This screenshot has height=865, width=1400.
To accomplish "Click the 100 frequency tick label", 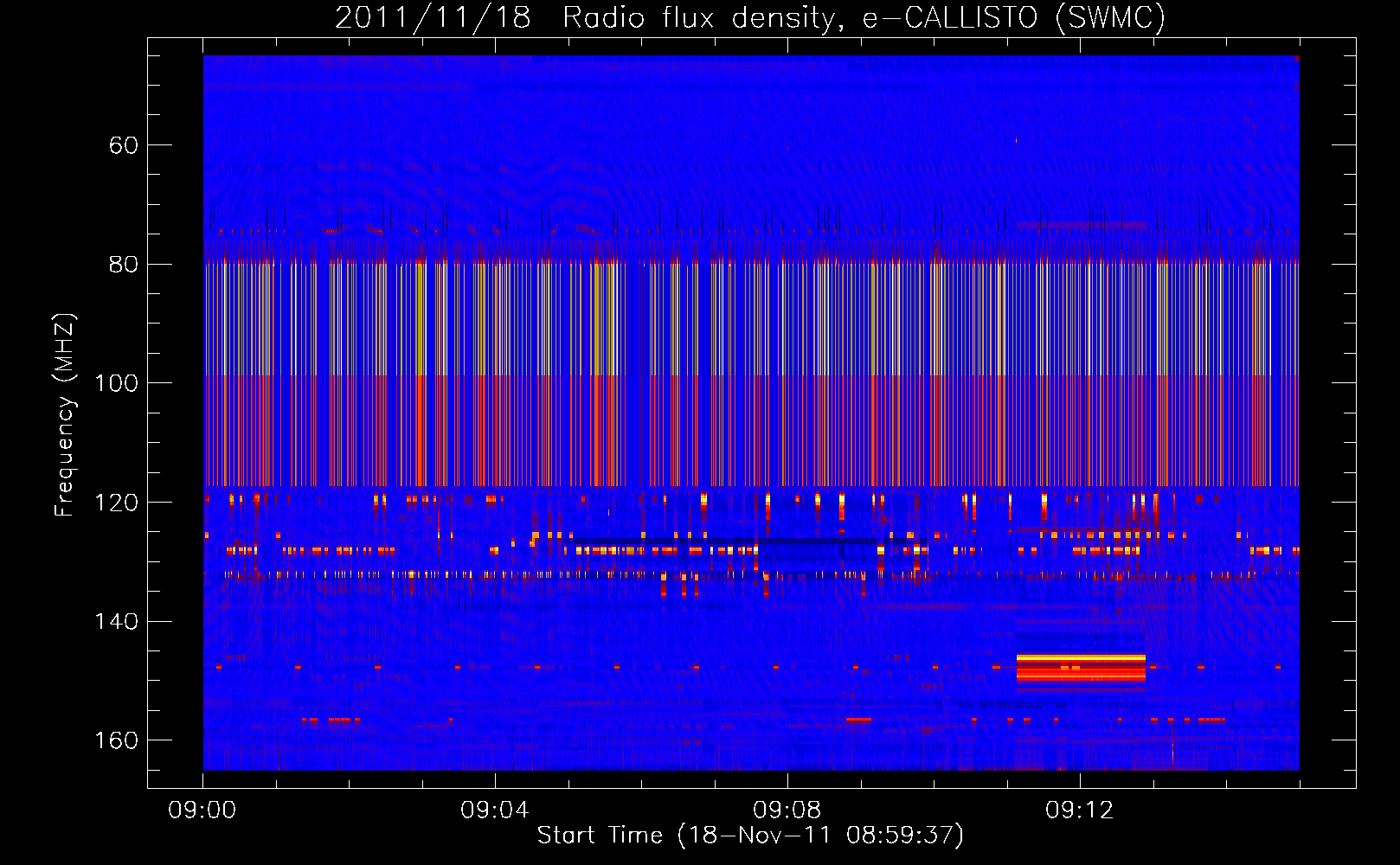I will point(116,383).
